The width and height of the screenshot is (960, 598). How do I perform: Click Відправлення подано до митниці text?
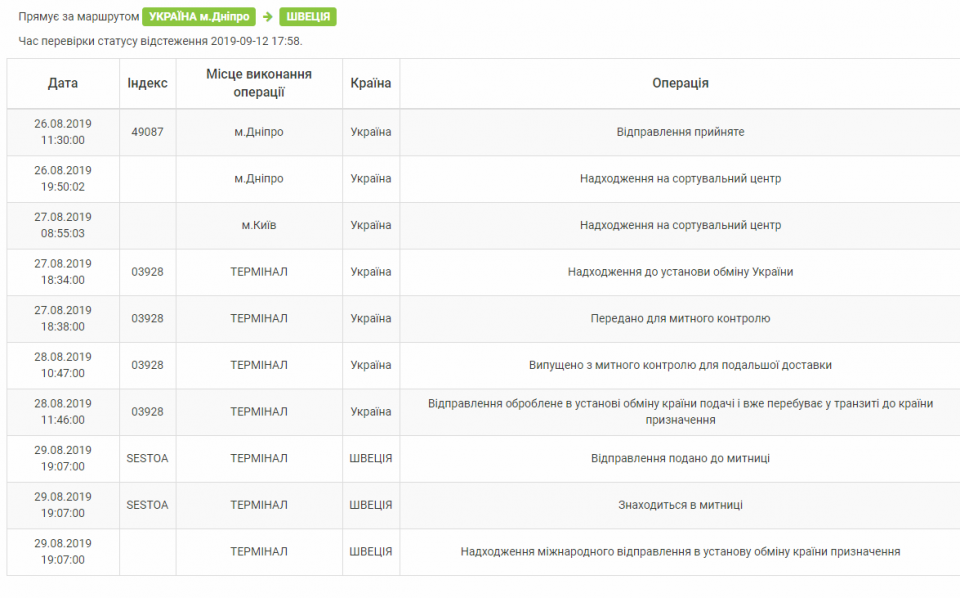pyautogui.click(x=680, y=458)
